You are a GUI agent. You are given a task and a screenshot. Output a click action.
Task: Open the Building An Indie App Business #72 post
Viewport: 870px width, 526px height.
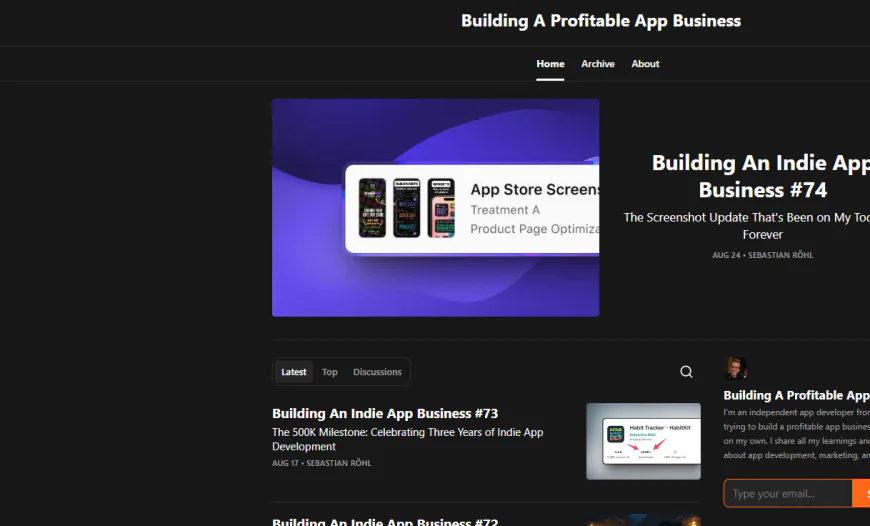(385, 521)
